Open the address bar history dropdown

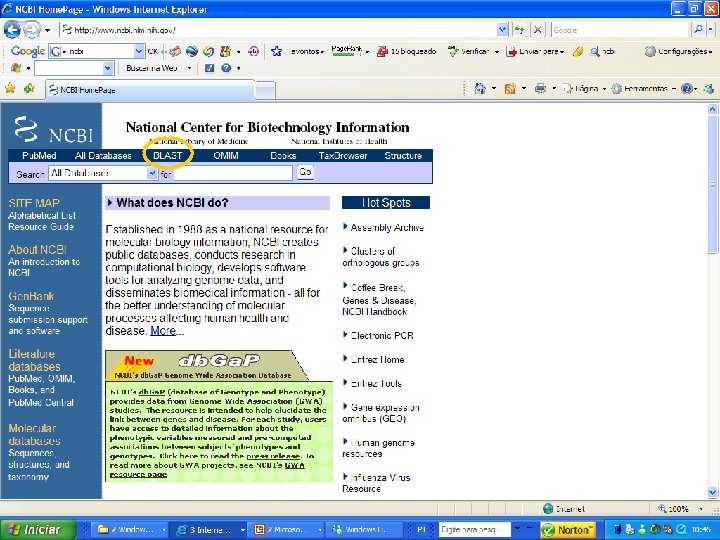[502, 30]
